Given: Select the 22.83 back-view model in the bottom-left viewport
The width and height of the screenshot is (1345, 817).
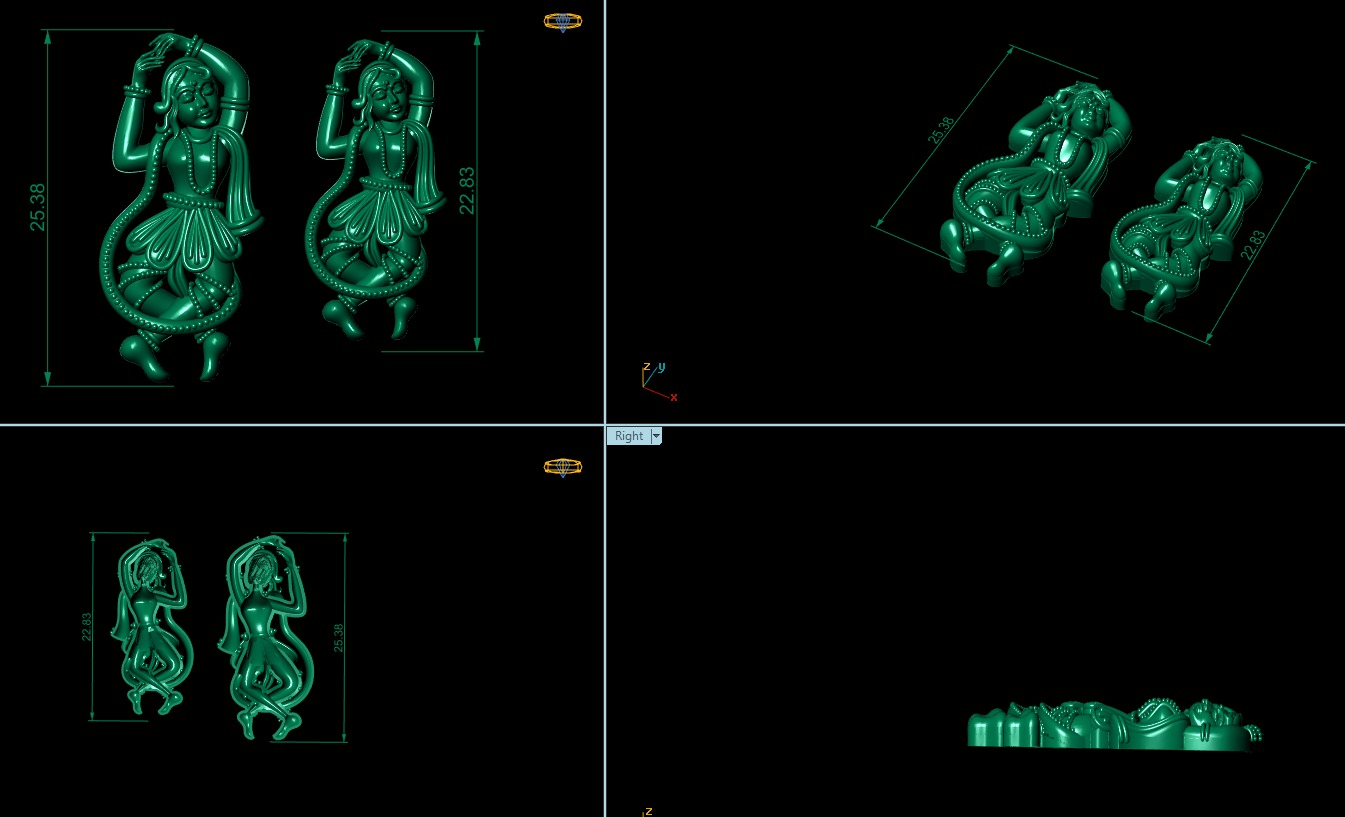Looking at the screenshot, I should point(153,627).
